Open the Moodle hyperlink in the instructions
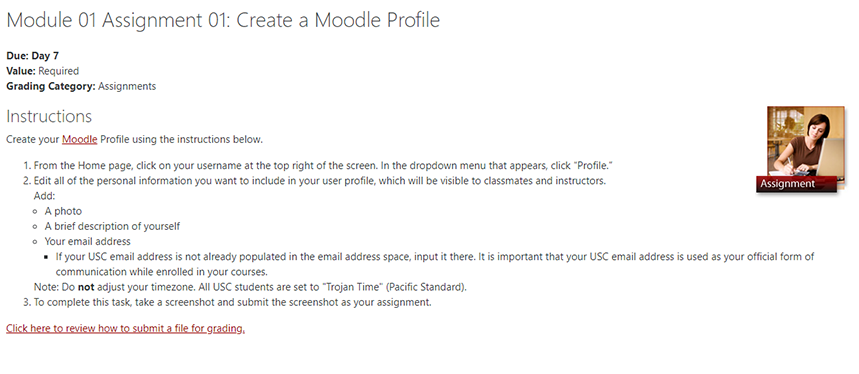Image resolution: width=859 pixels, height=374 pixels. click(x=79, y=139)
